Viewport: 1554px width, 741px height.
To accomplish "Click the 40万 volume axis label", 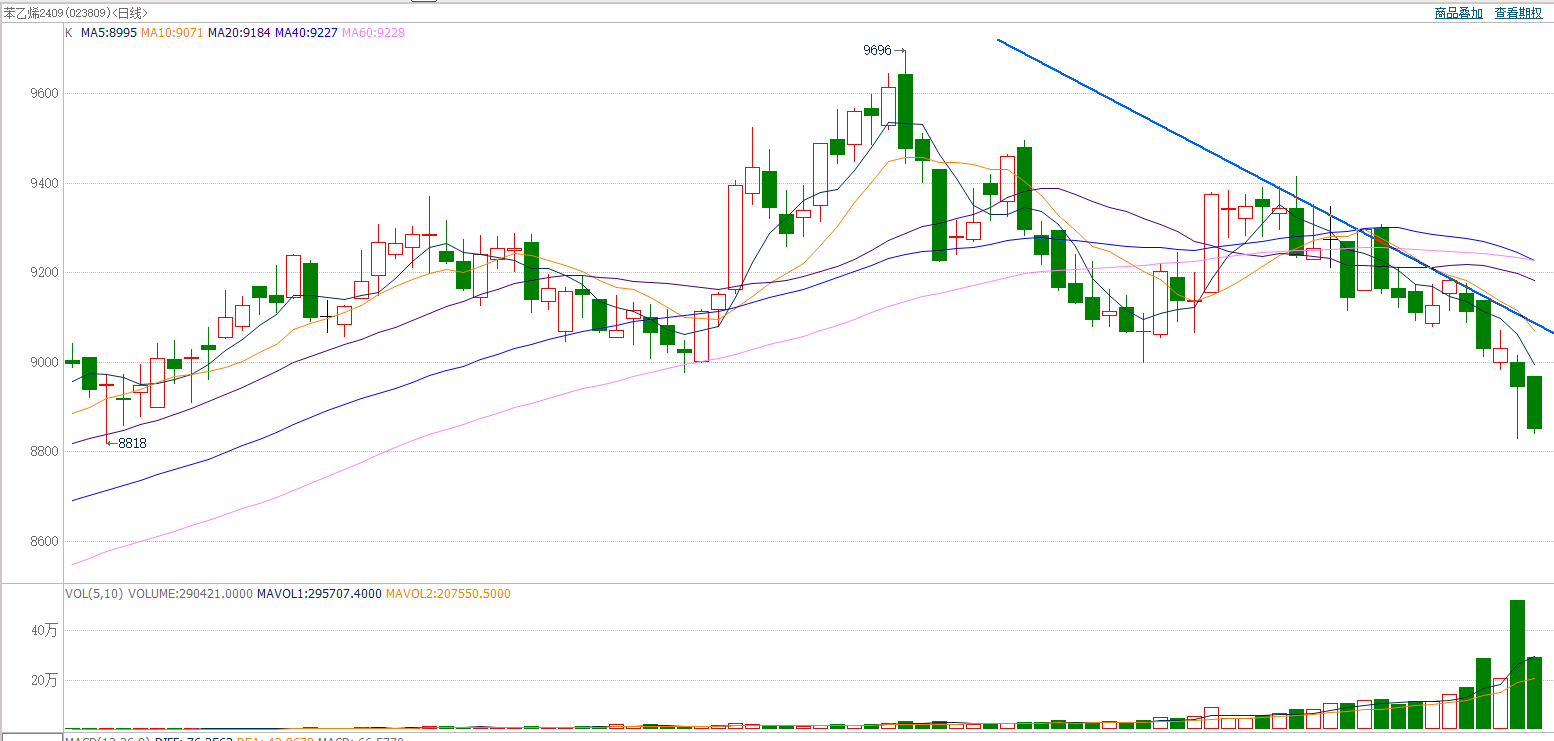I will click(x=45, y=631).
